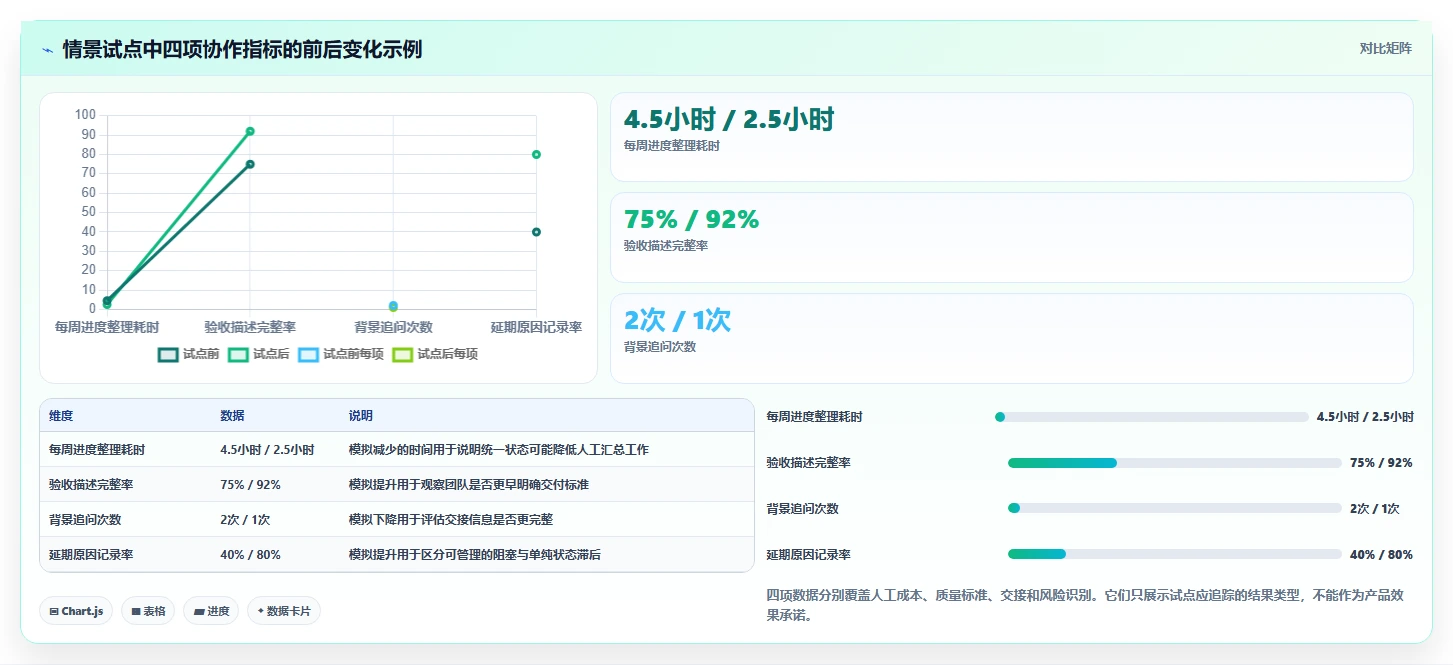The height and width of the screenshot is (665, 1453).
Task: Click the 延期原因记录率 point at 80
Action: pos(536,154)
